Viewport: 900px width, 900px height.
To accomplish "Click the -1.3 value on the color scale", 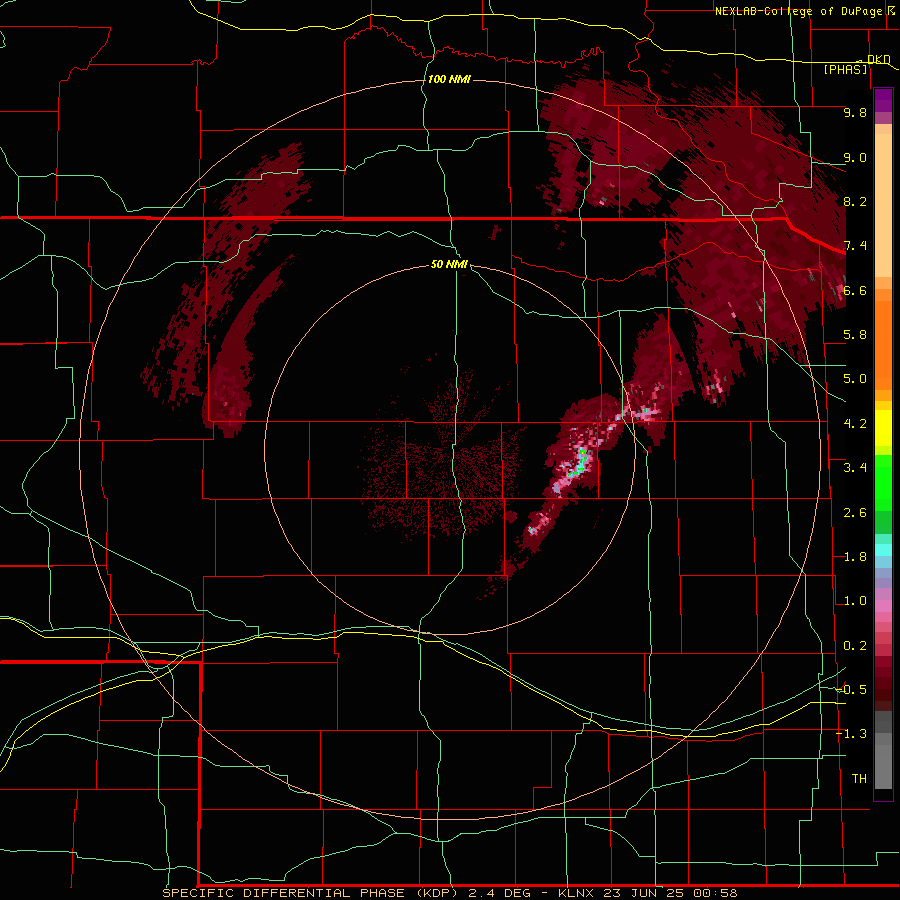I will 851,734.
